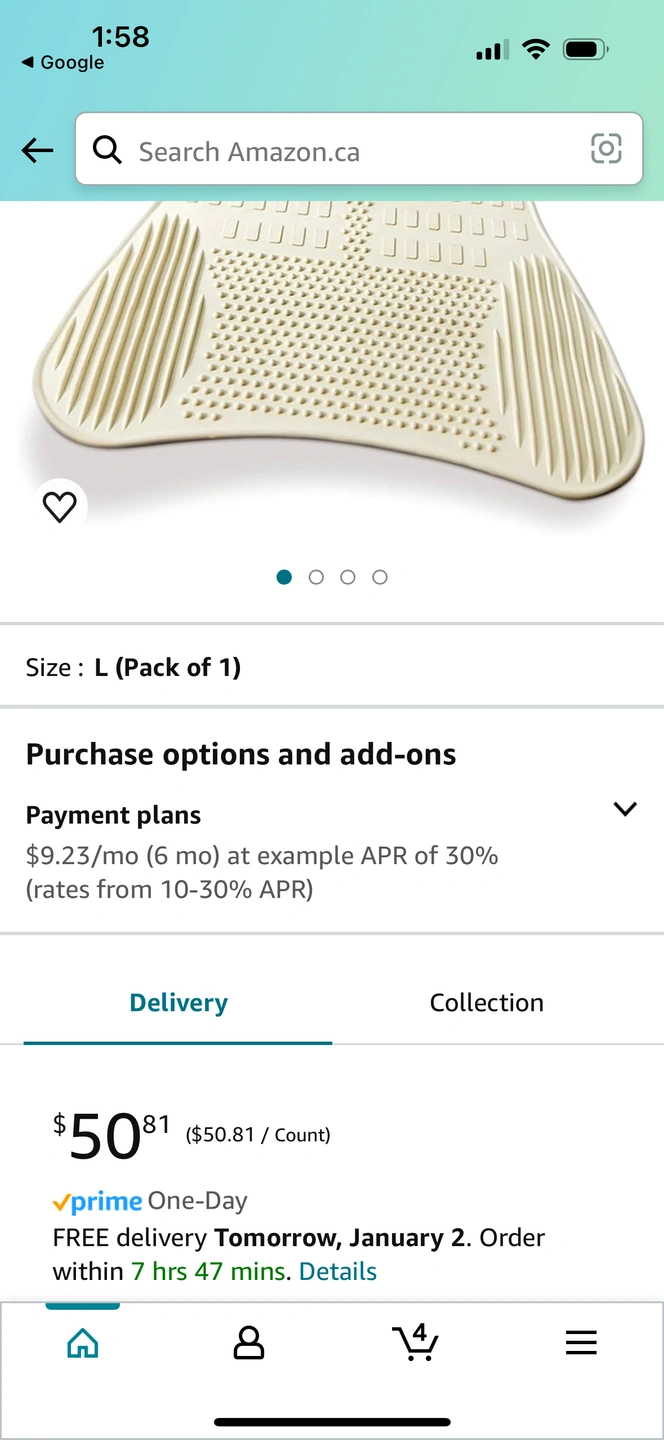
Task: Select the second image carousel dot
Action: pos(316,577)
